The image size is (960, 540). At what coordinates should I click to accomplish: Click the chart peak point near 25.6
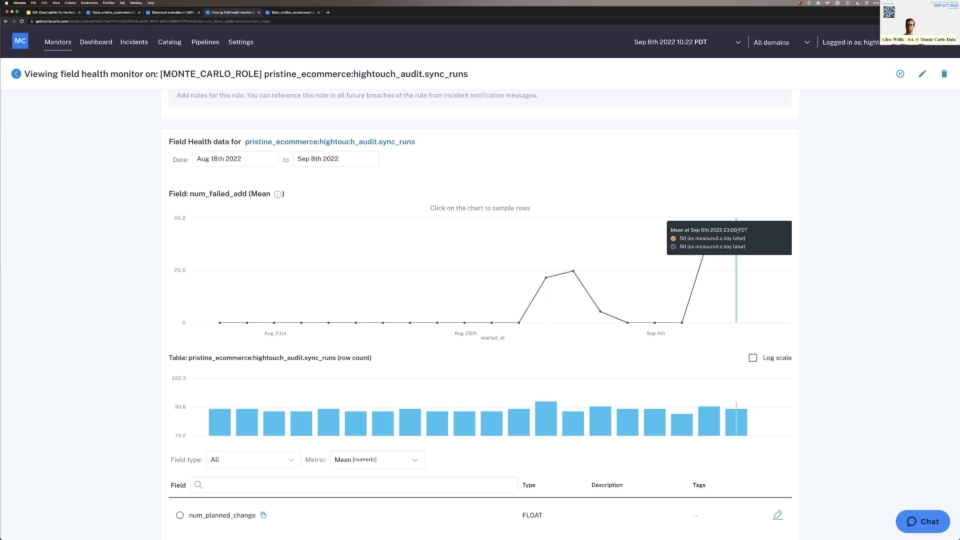tap(573, 271)
